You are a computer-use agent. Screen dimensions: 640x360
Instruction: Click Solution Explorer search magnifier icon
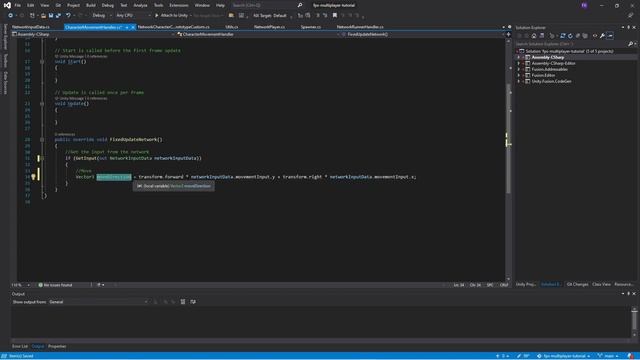click(630, 44)
